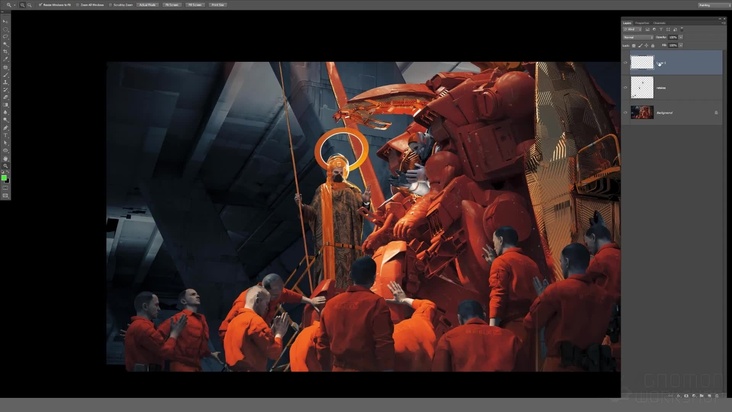Filter layers by adjustment layer icon
732x412 pixels.
(654, 29)
